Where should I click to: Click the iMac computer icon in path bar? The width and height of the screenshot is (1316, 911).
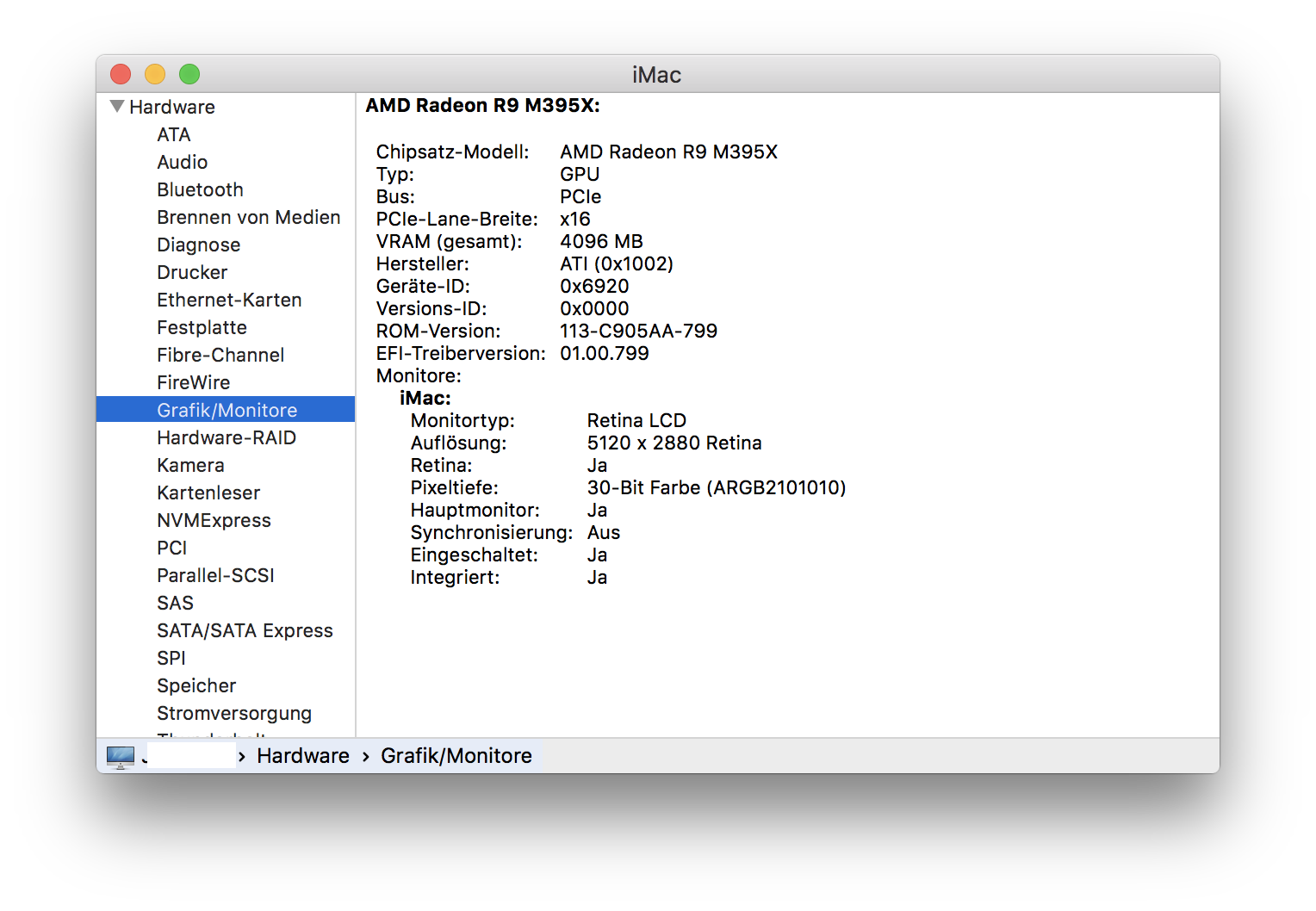click(x=121, y=757)
